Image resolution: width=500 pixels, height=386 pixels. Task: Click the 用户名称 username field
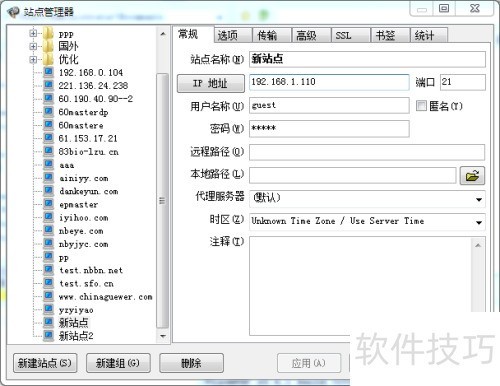pos(329,105)
